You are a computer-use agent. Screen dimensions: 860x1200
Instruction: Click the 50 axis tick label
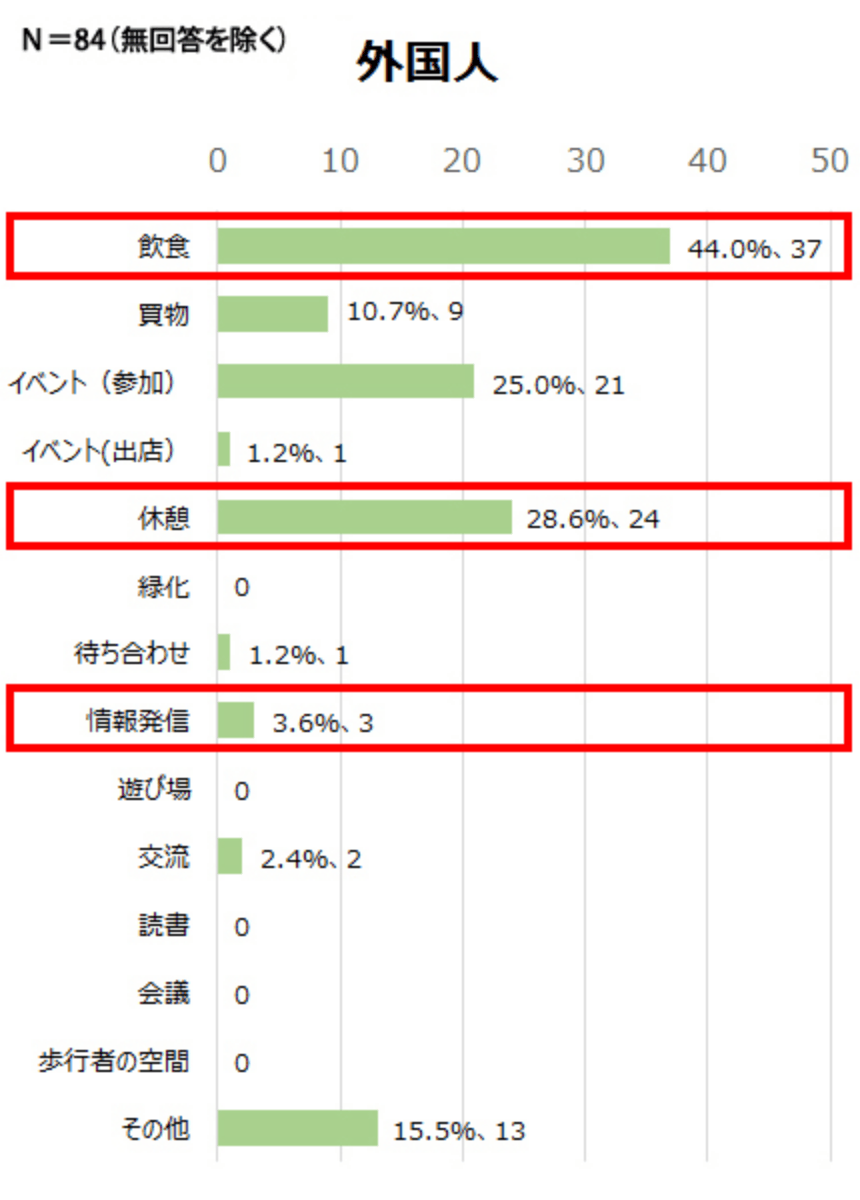point(830,160)
